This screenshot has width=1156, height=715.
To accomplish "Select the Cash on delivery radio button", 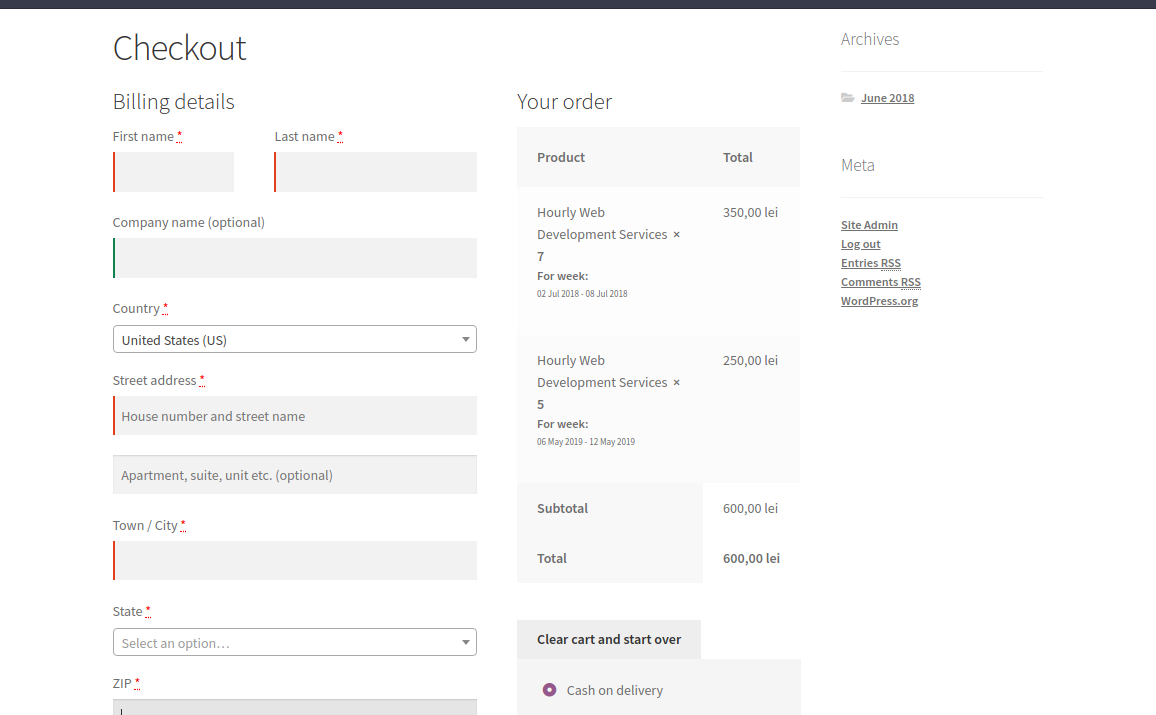I will coord(549,690).
